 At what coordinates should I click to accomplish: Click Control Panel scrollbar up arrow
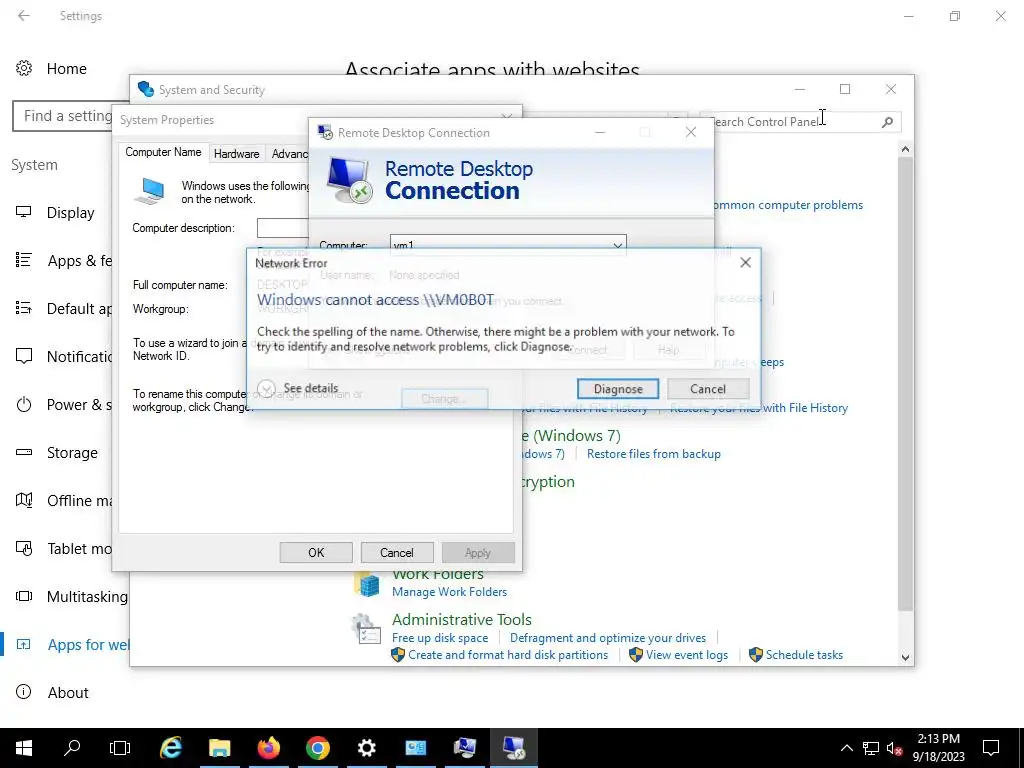905,150
